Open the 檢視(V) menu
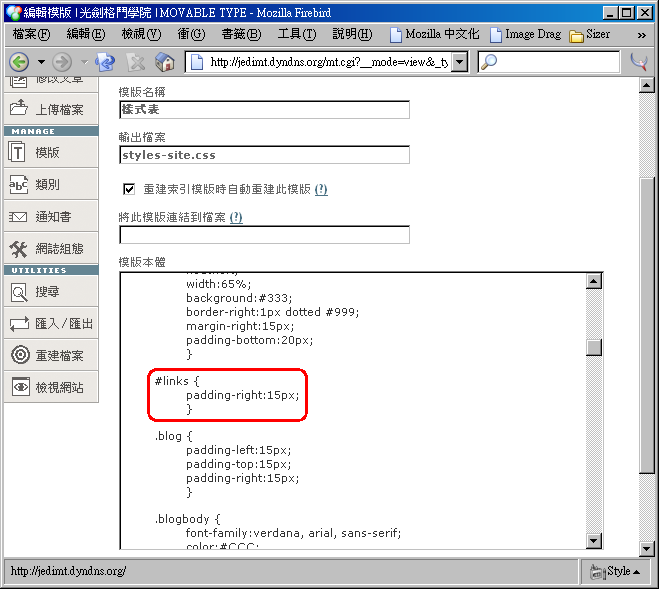 point(141,34)
